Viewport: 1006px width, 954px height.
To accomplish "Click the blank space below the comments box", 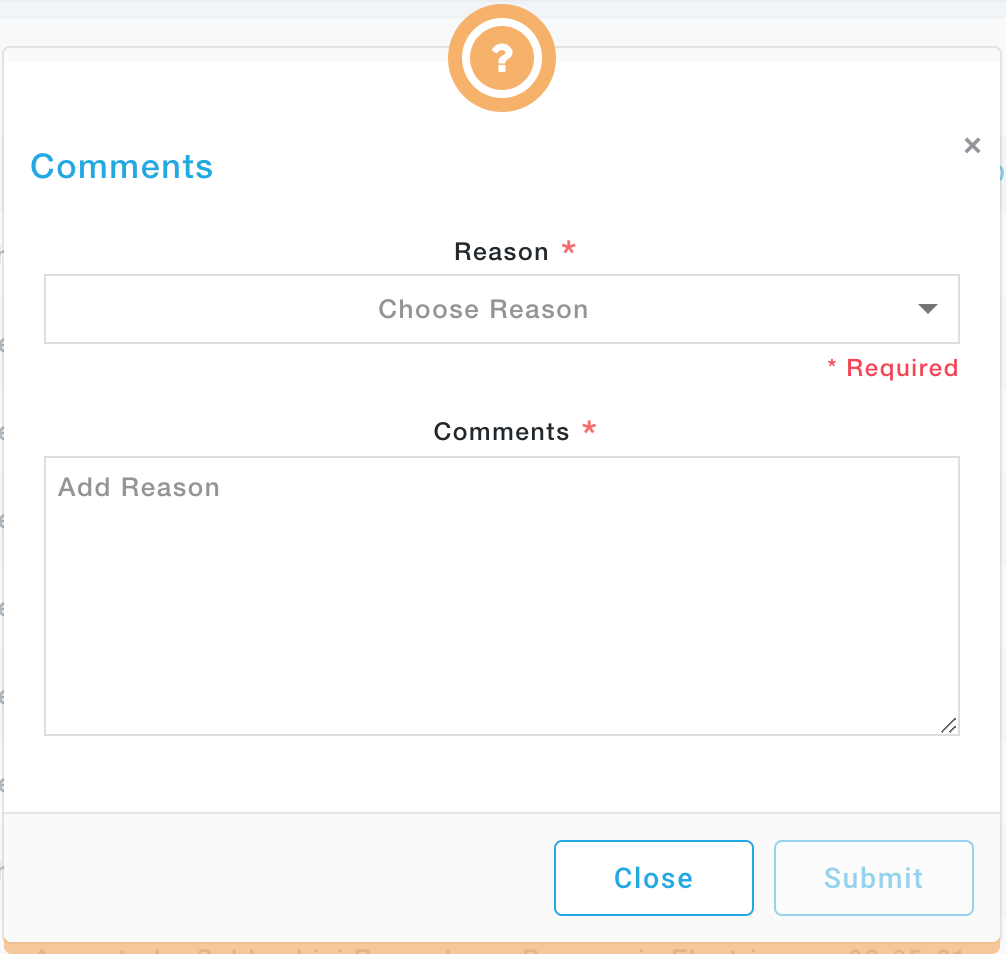I will point(501,773).
